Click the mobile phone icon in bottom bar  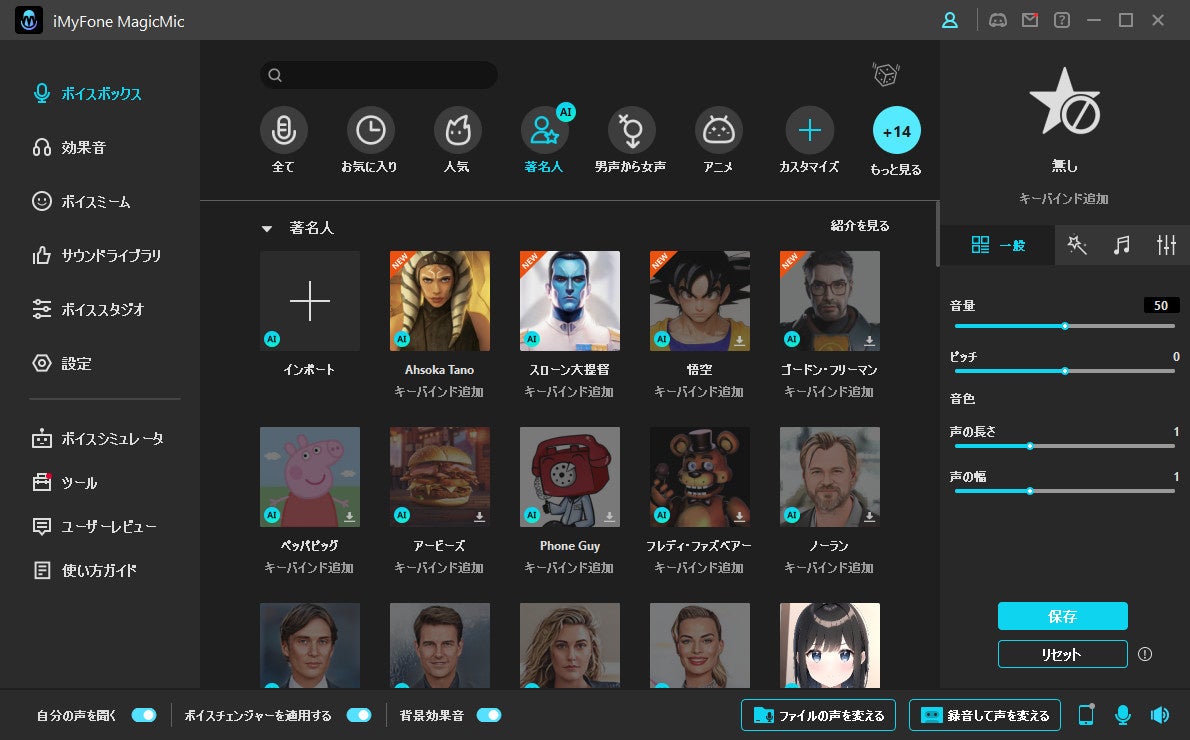1086,715
